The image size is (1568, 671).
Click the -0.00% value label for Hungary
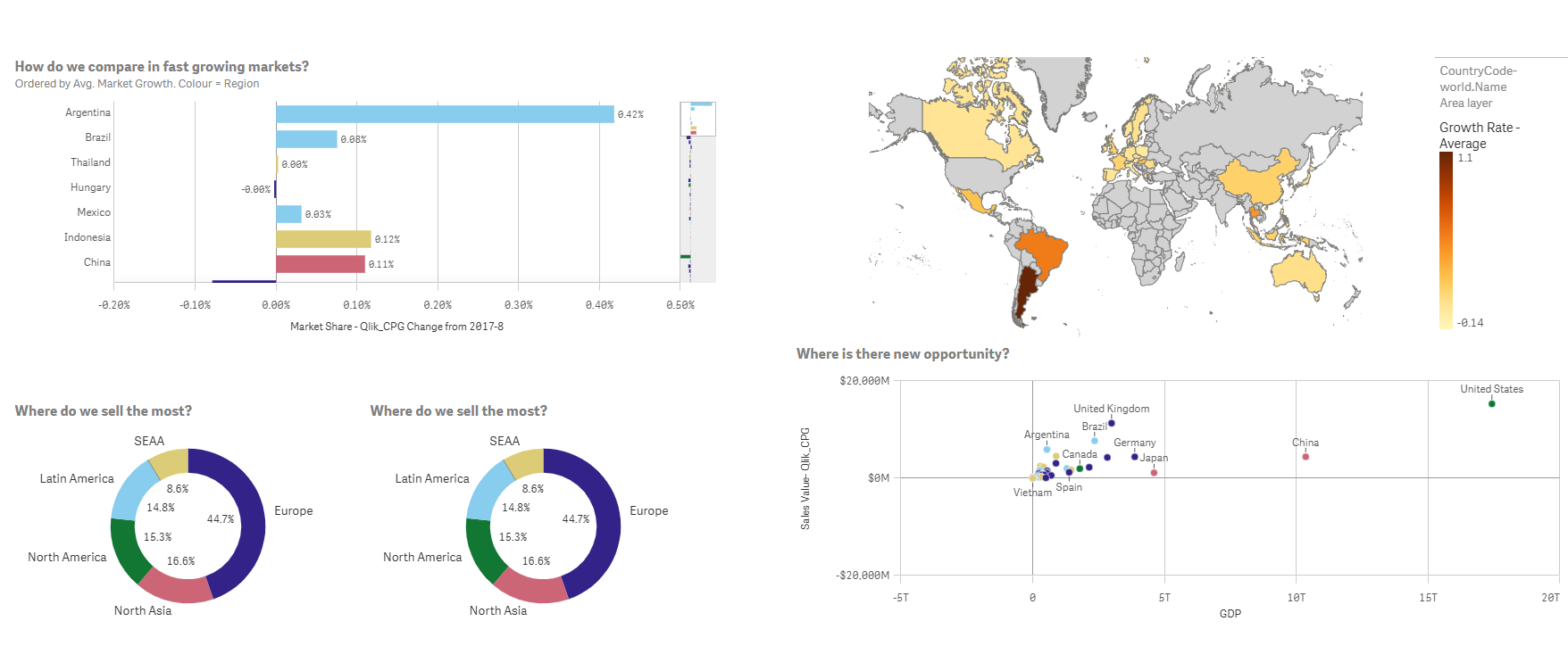tap(255, 189)
